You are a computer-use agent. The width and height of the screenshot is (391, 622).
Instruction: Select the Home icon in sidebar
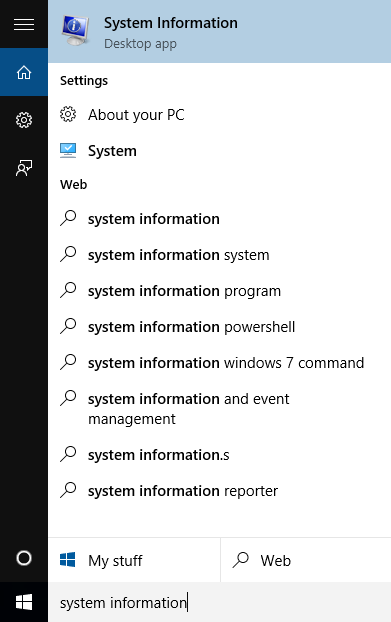[x=24, y=72]
